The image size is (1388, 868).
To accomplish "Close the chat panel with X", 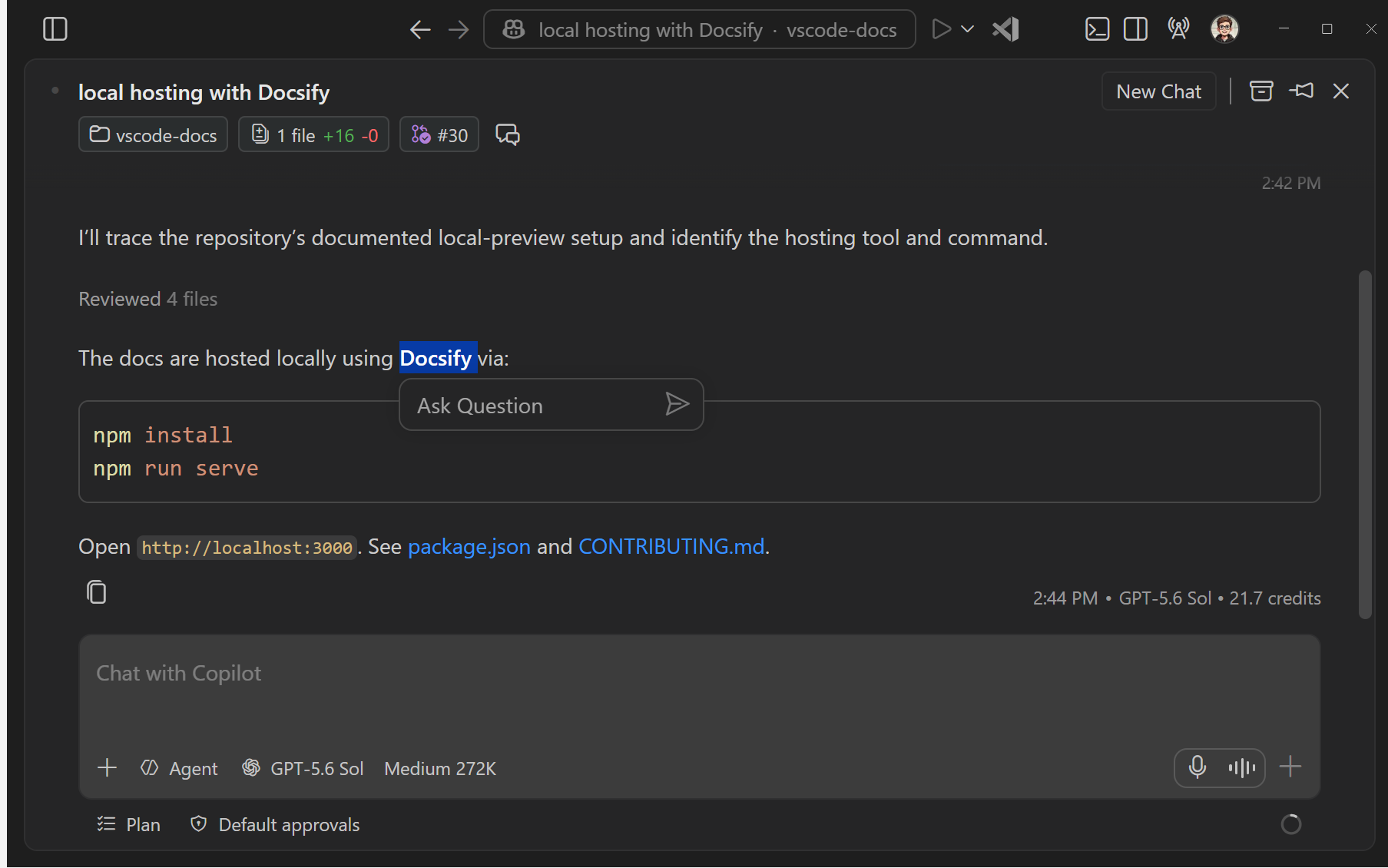I will point(1341,91).
